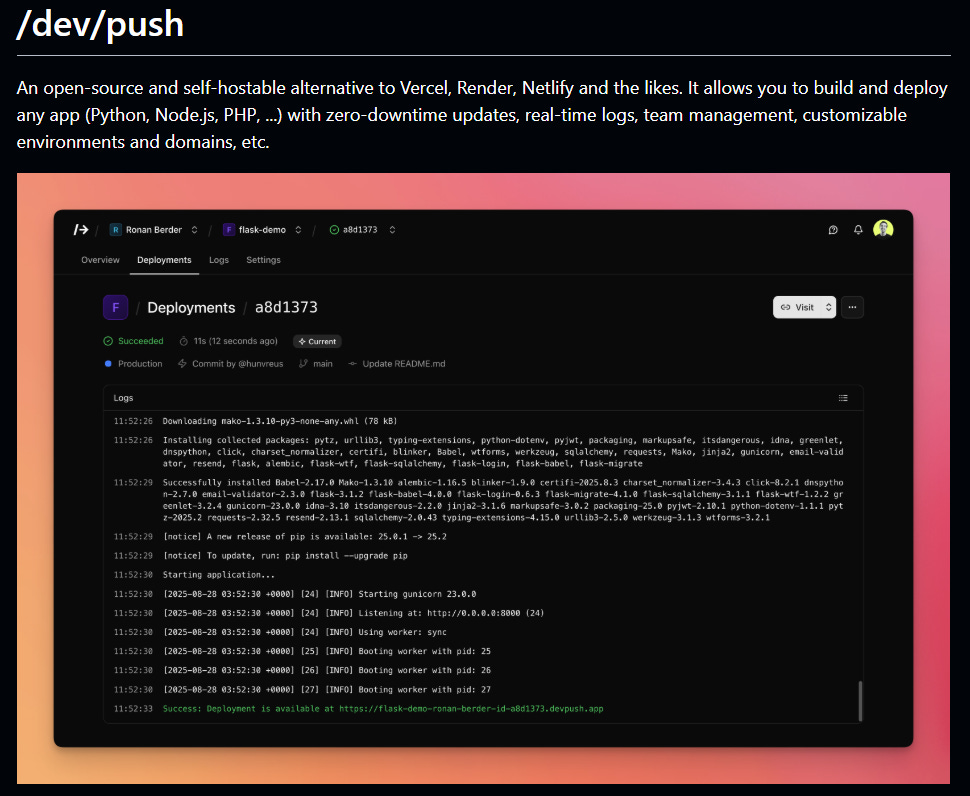The image size is (970, 796).
Task: Click the 11s (12 seconds ago) text
Action: tap(236, 341)
